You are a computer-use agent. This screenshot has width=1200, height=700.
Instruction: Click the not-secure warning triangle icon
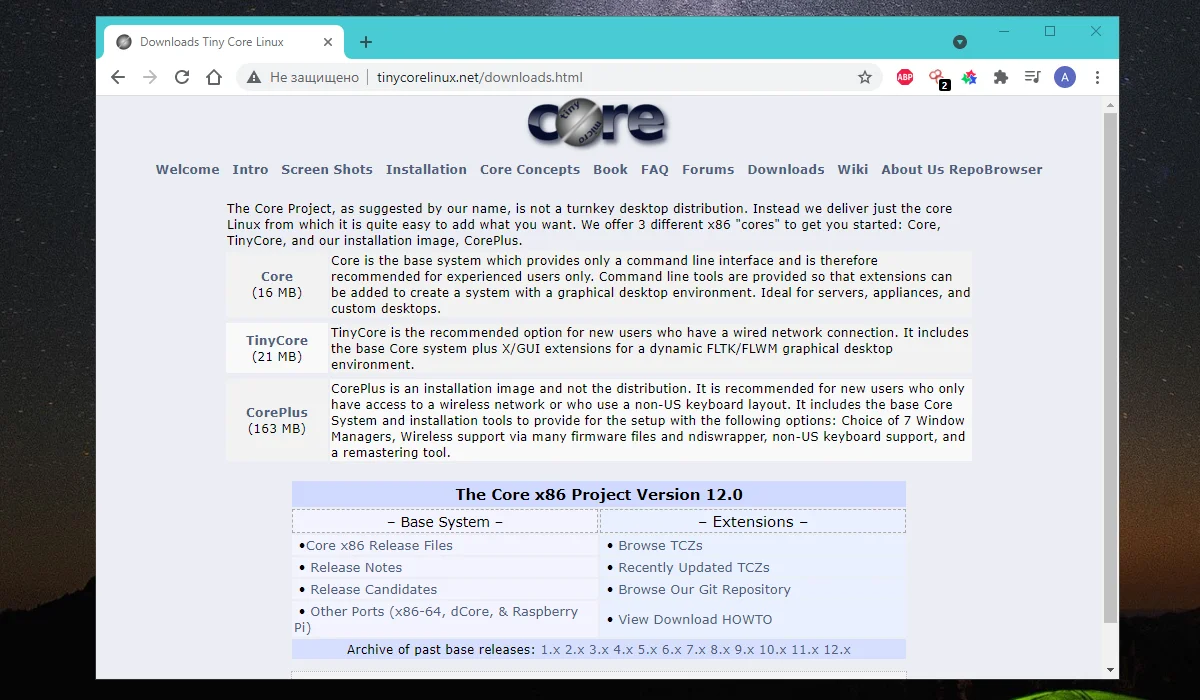(x=254, y=77)
